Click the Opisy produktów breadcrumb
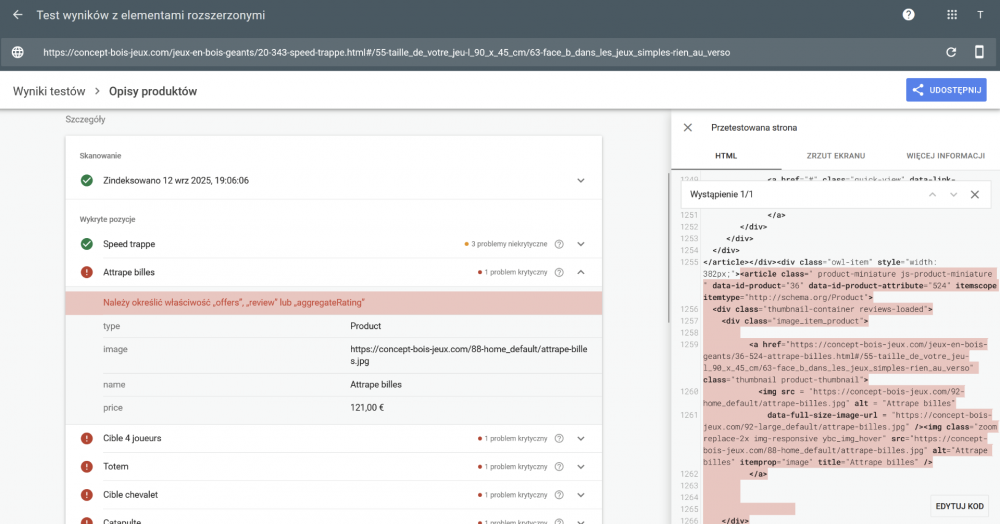 (x=153, y=91)
